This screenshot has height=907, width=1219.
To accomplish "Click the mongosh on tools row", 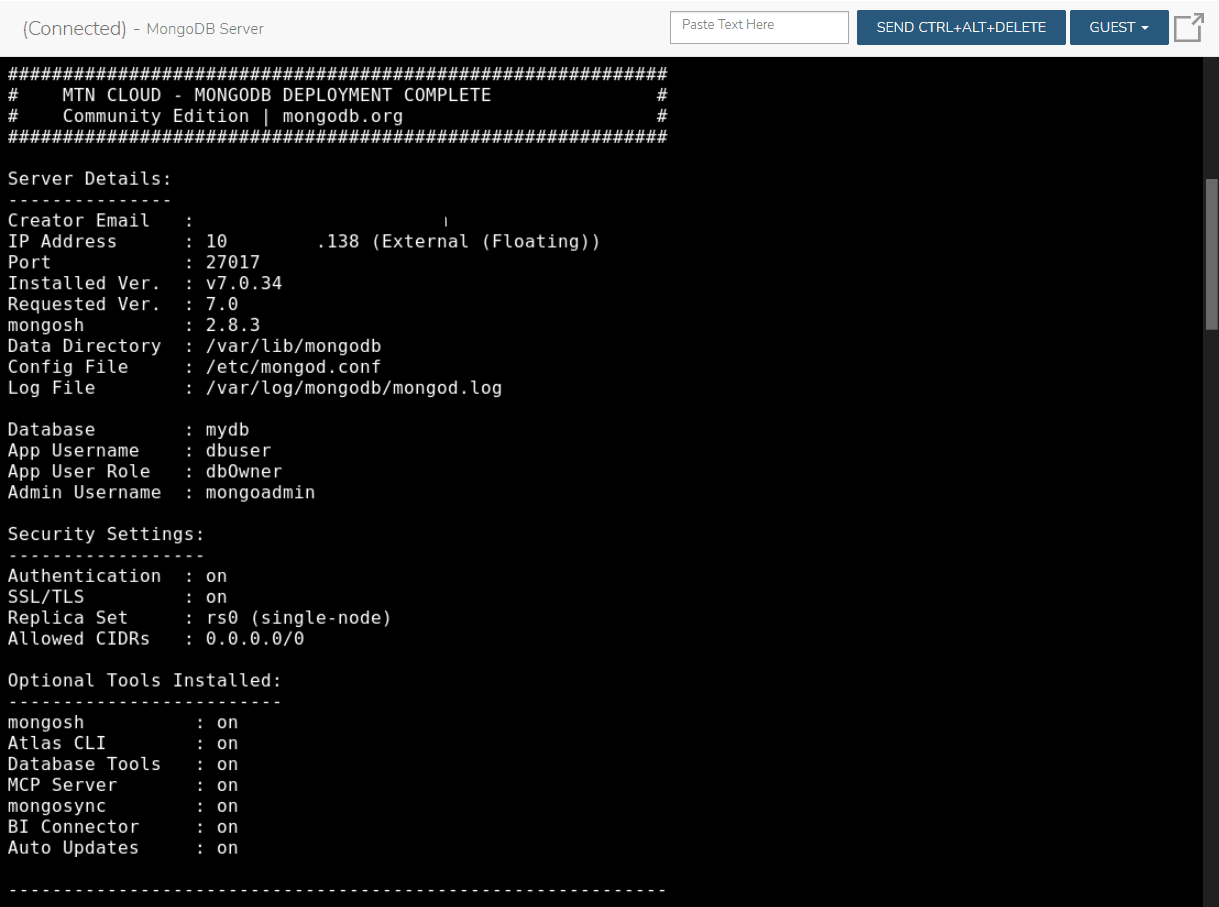I will coord(123,724).
